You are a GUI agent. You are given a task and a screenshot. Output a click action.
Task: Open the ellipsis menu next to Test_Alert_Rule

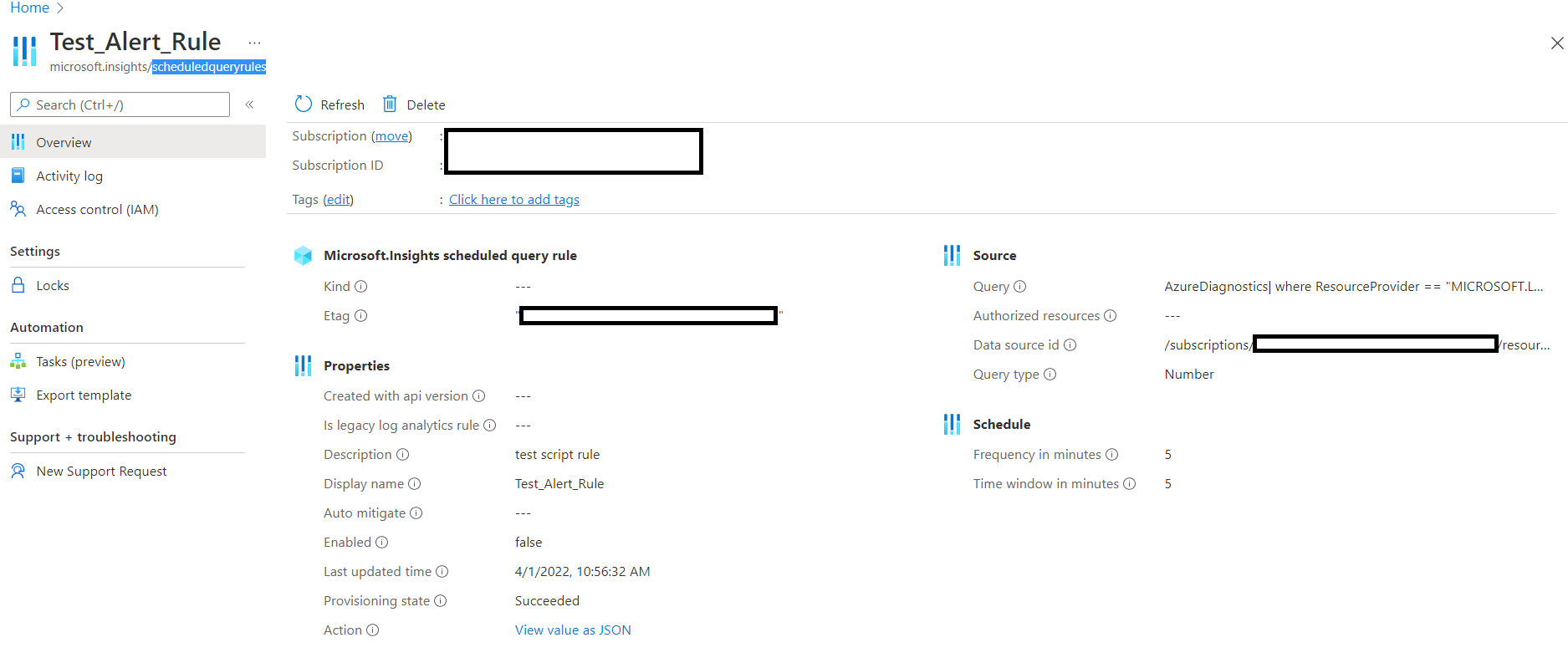255,42
